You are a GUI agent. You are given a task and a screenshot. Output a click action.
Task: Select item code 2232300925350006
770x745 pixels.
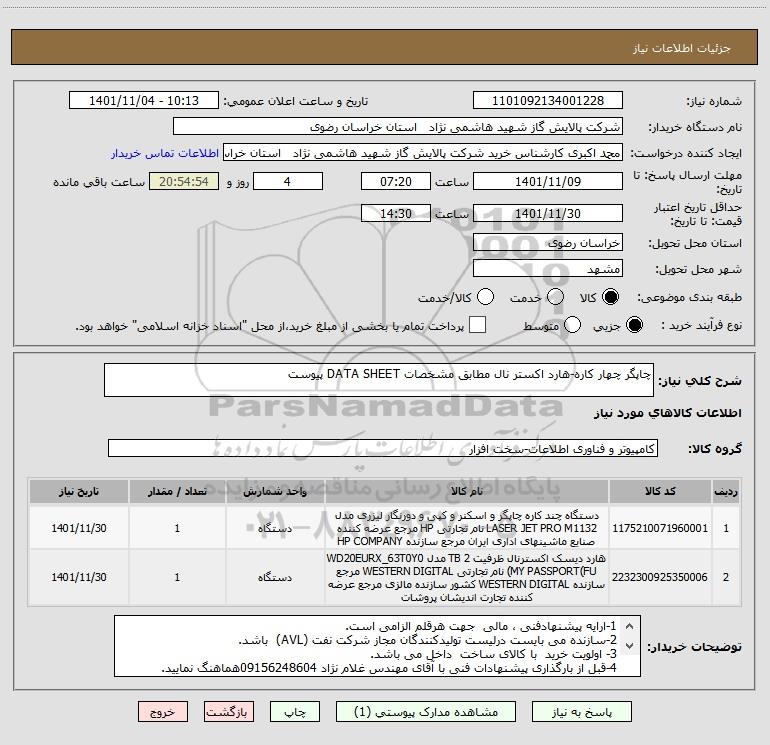pos(660,577)
